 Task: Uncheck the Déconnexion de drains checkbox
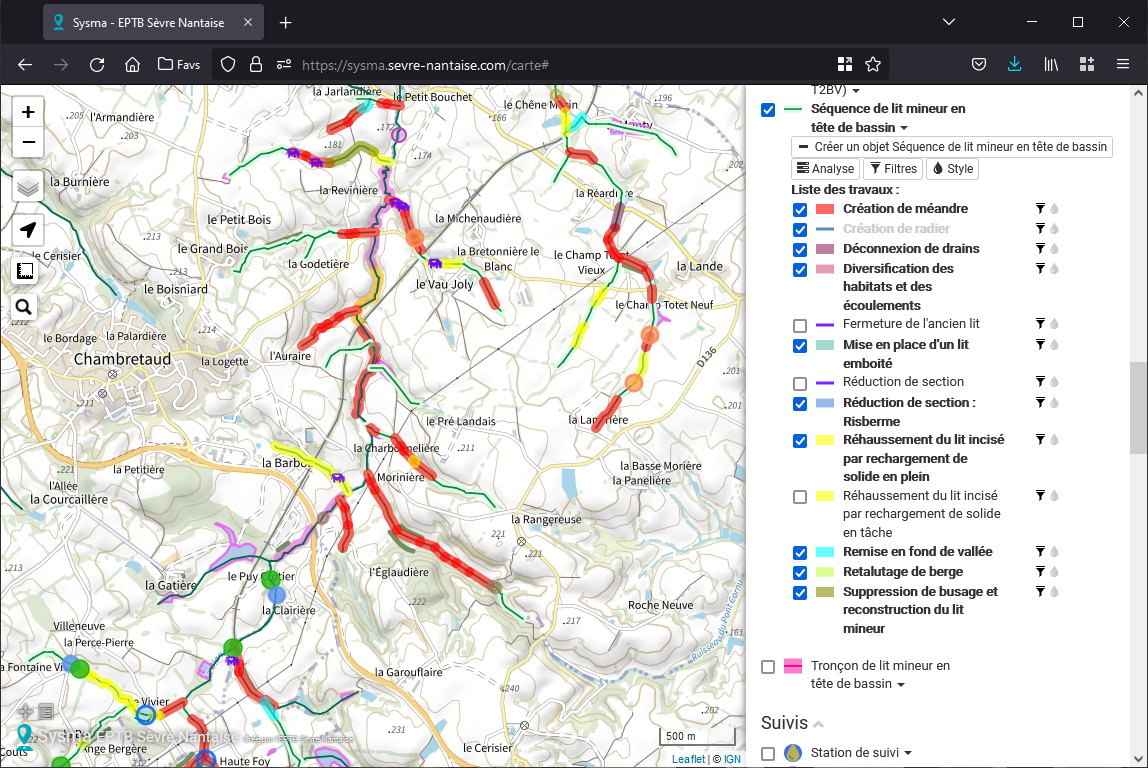pyautogui.click(x=800, y=249)
